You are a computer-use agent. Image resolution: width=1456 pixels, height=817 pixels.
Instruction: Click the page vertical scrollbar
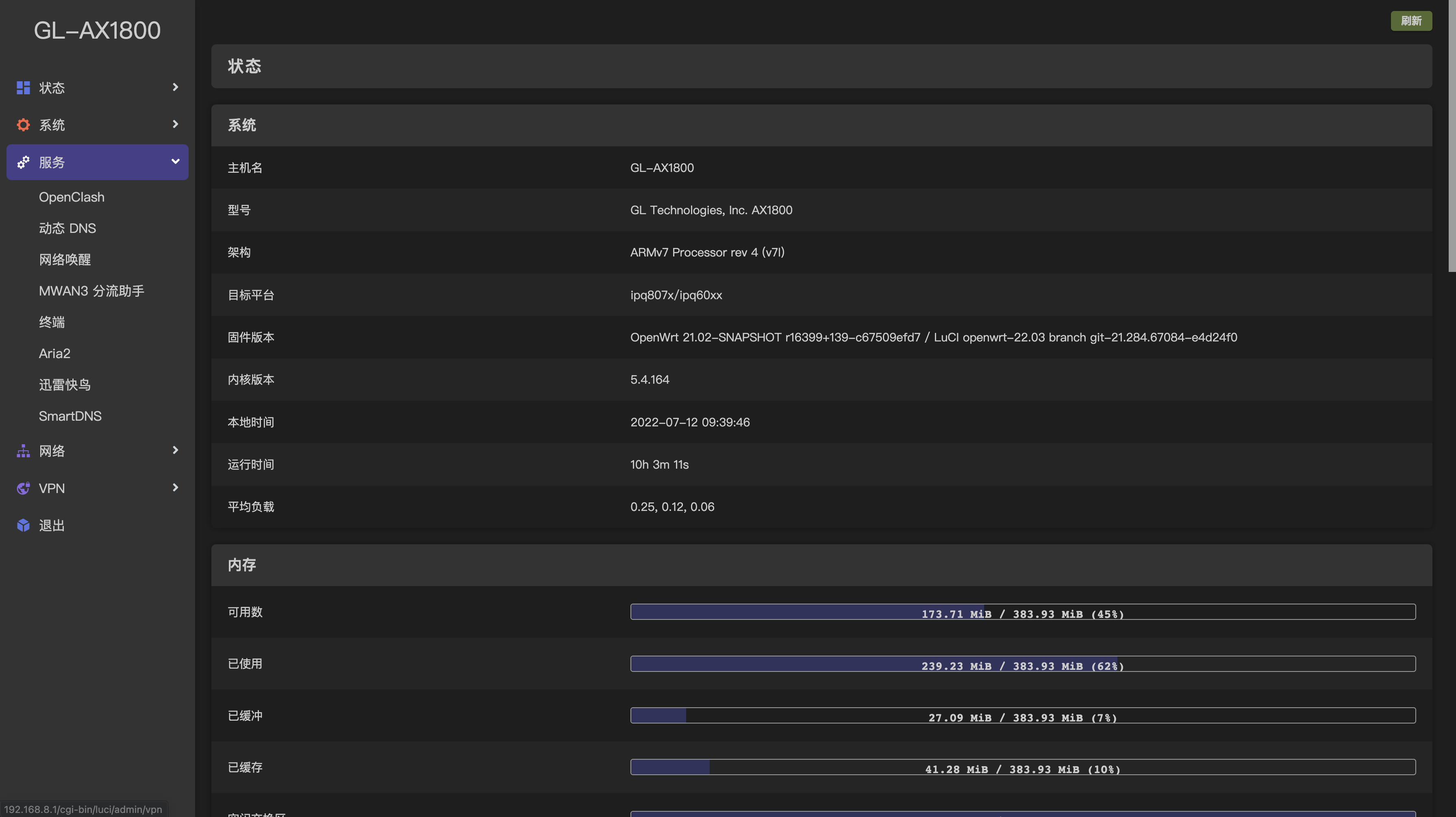pos(1452,136)
